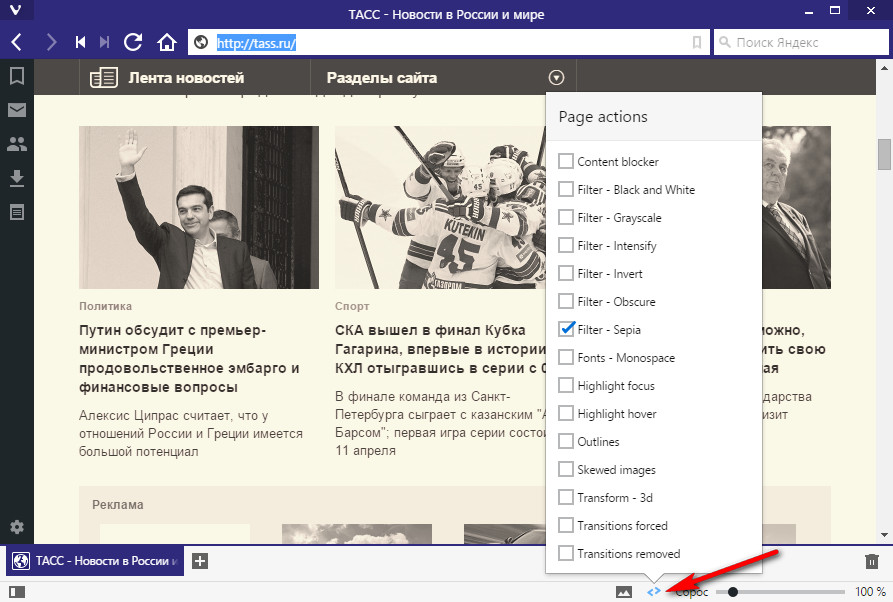Turn on Filter - Grayscale
Image resolution: width=893 pixels, height=602 pixels.
click(566, 217)
